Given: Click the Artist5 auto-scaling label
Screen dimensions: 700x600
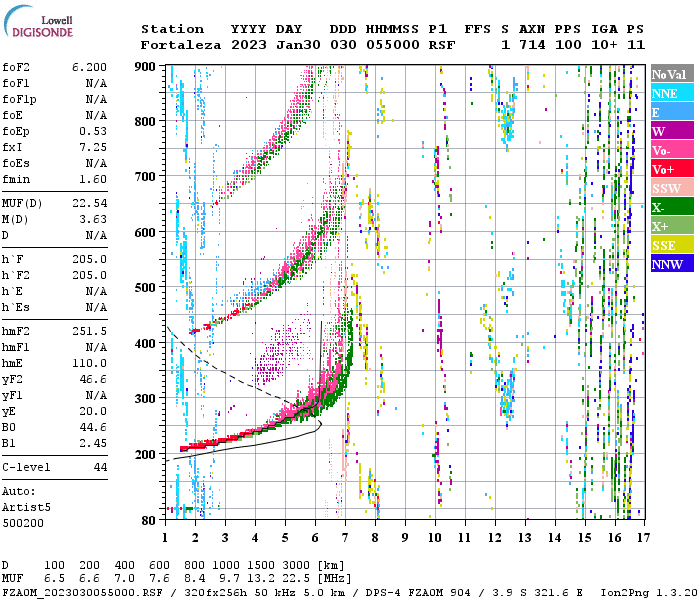Looking at the screenshot, I should pos(26,508).
